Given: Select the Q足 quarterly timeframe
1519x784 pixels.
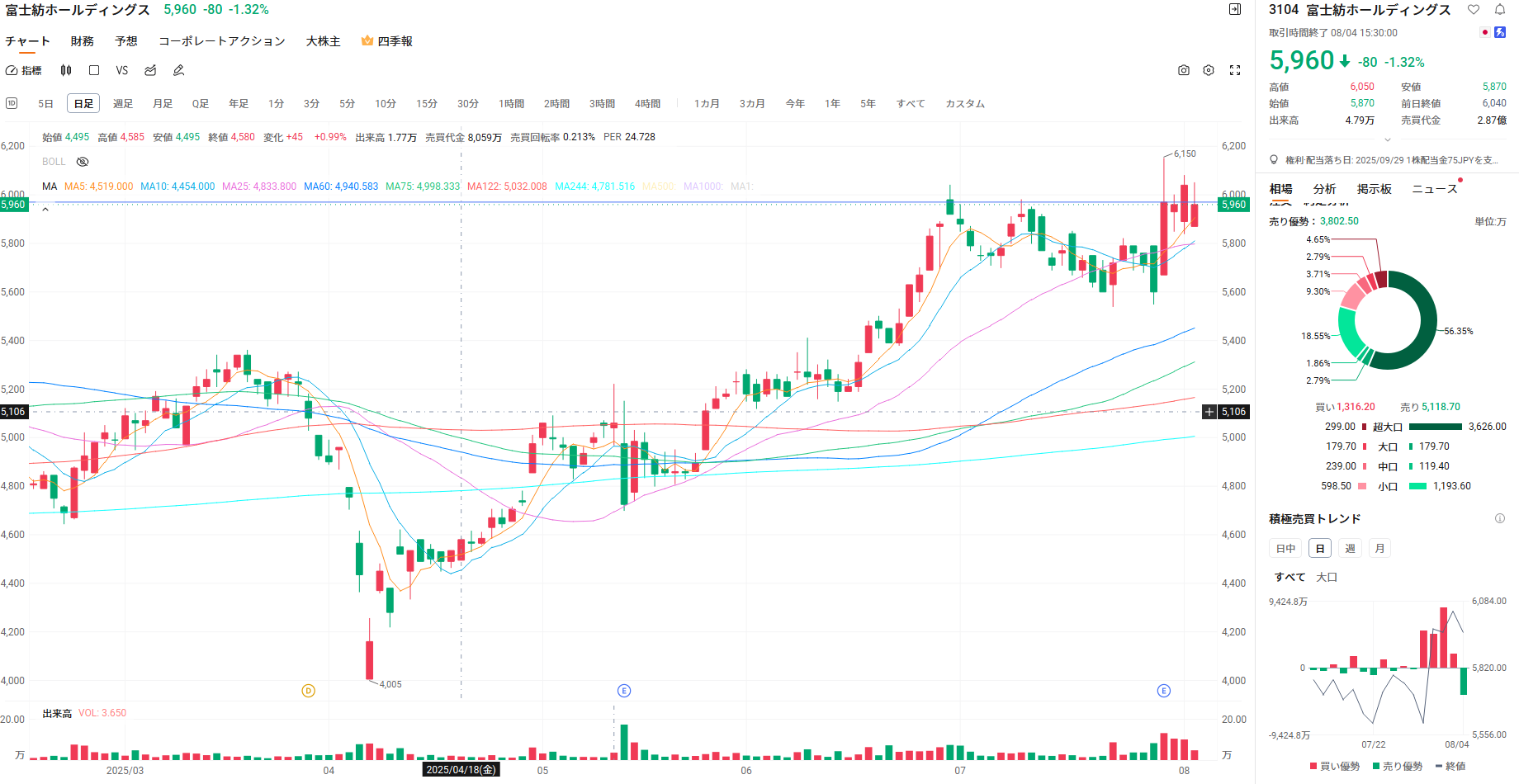Looking at the screenshot, I should 201,103.
